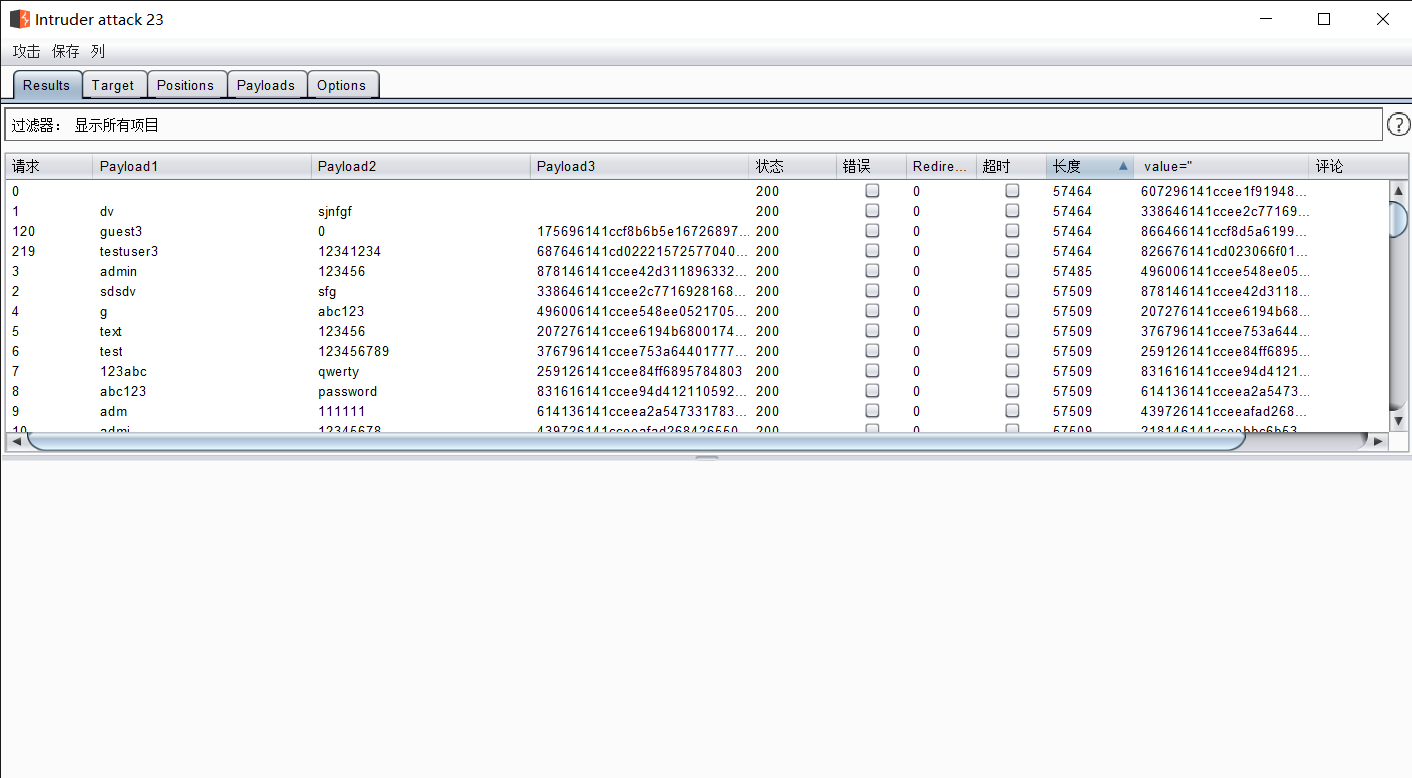Image resolution: width=1412 pixels, height=778 pixels.
Task: Open the 列 menu
Action: 97,52
